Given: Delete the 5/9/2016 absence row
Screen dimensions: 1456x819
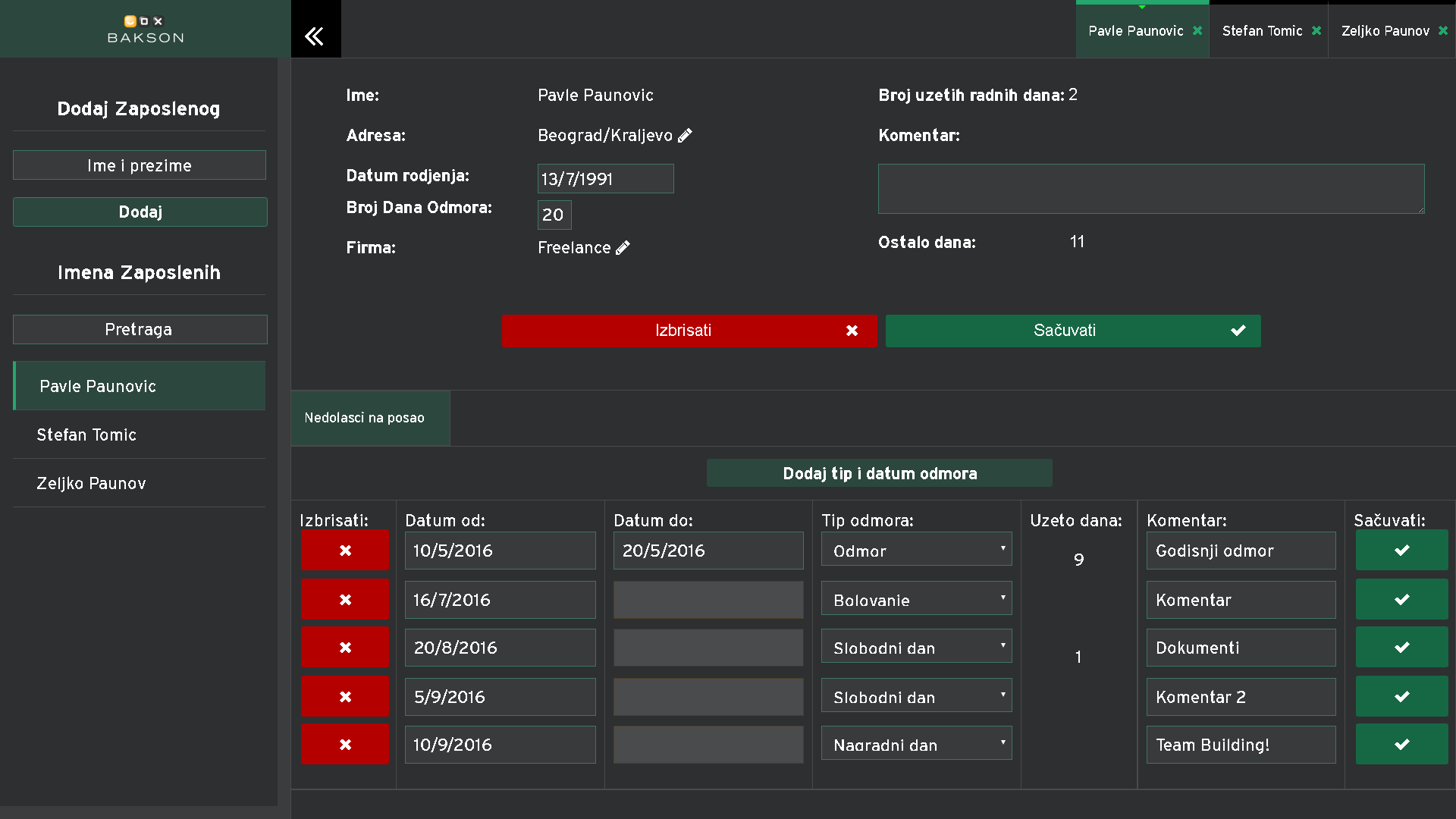Looking at the screenshot, I should [345, 697].
